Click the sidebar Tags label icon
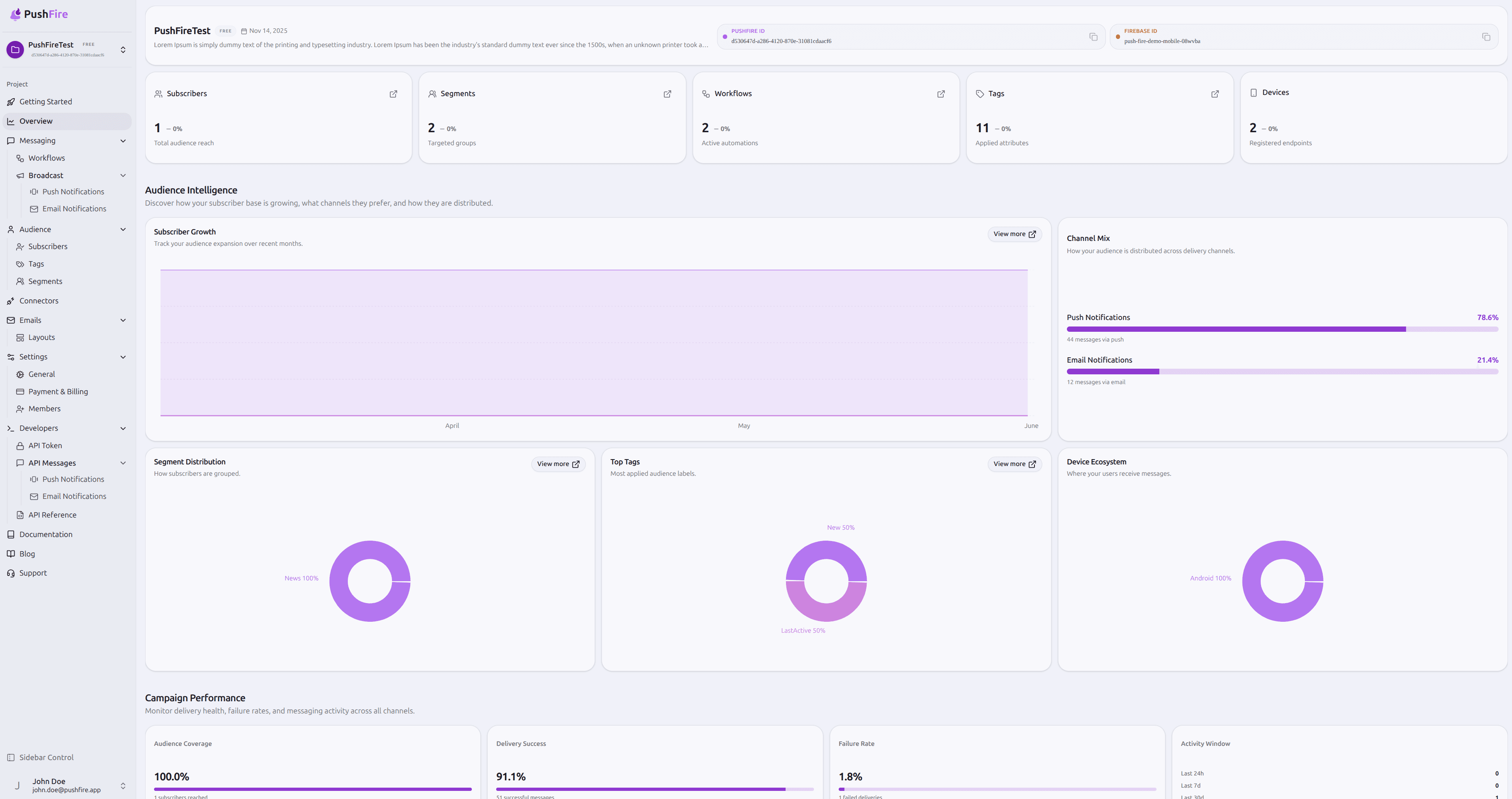This screenshot has height=799, width=1512. 20,265
